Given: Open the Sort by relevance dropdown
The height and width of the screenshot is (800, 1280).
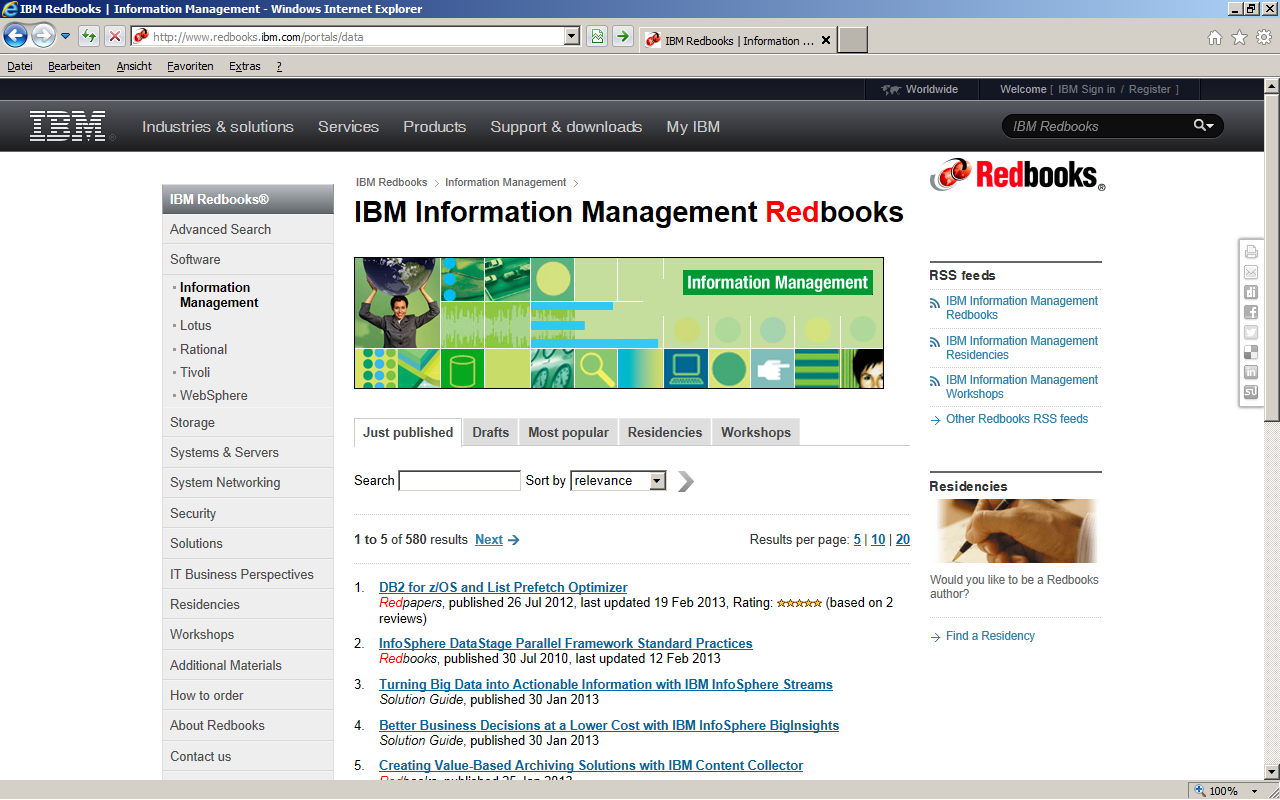Looking at the screenshot, I should click(657, 481).
